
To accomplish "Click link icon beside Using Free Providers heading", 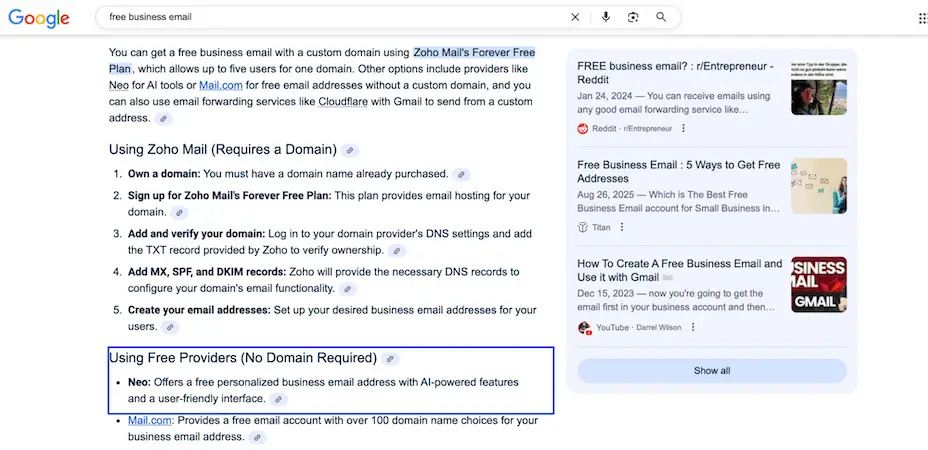I will (x=390, y=359).
